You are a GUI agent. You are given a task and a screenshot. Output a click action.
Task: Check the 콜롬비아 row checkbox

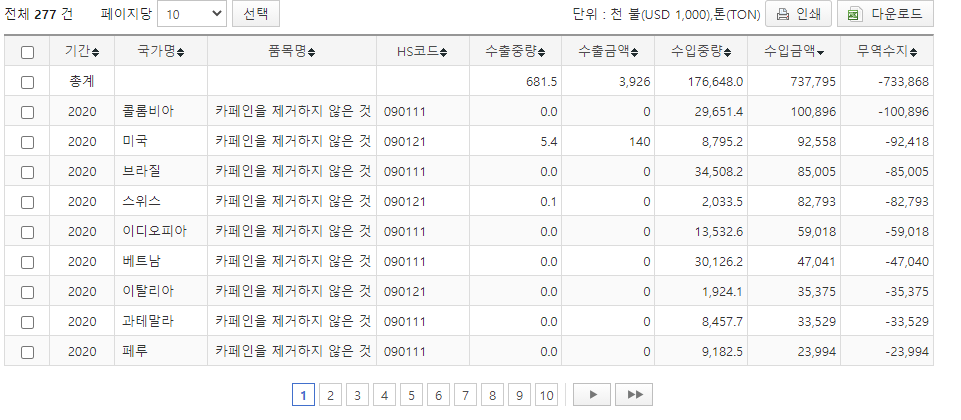pyautogui.click(x=27, y=112)
